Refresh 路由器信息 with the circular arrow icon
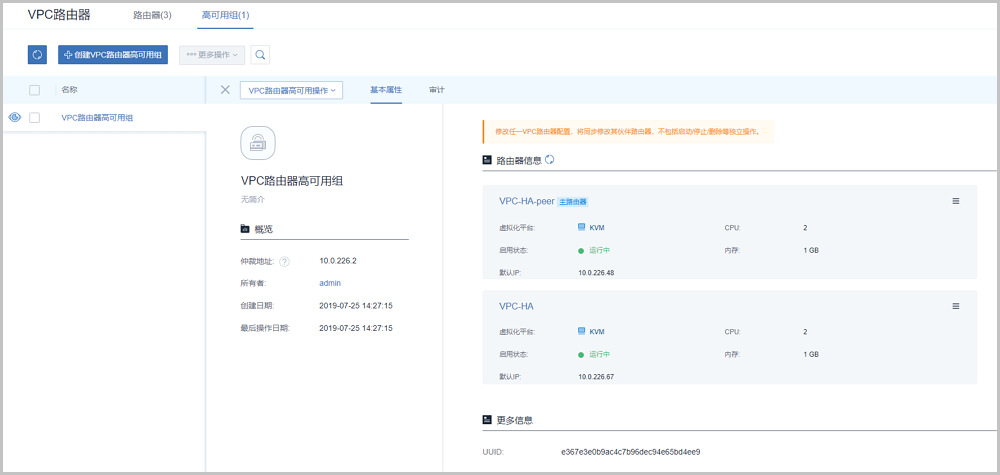1000x475 pixels. click(x=549, y=159)
